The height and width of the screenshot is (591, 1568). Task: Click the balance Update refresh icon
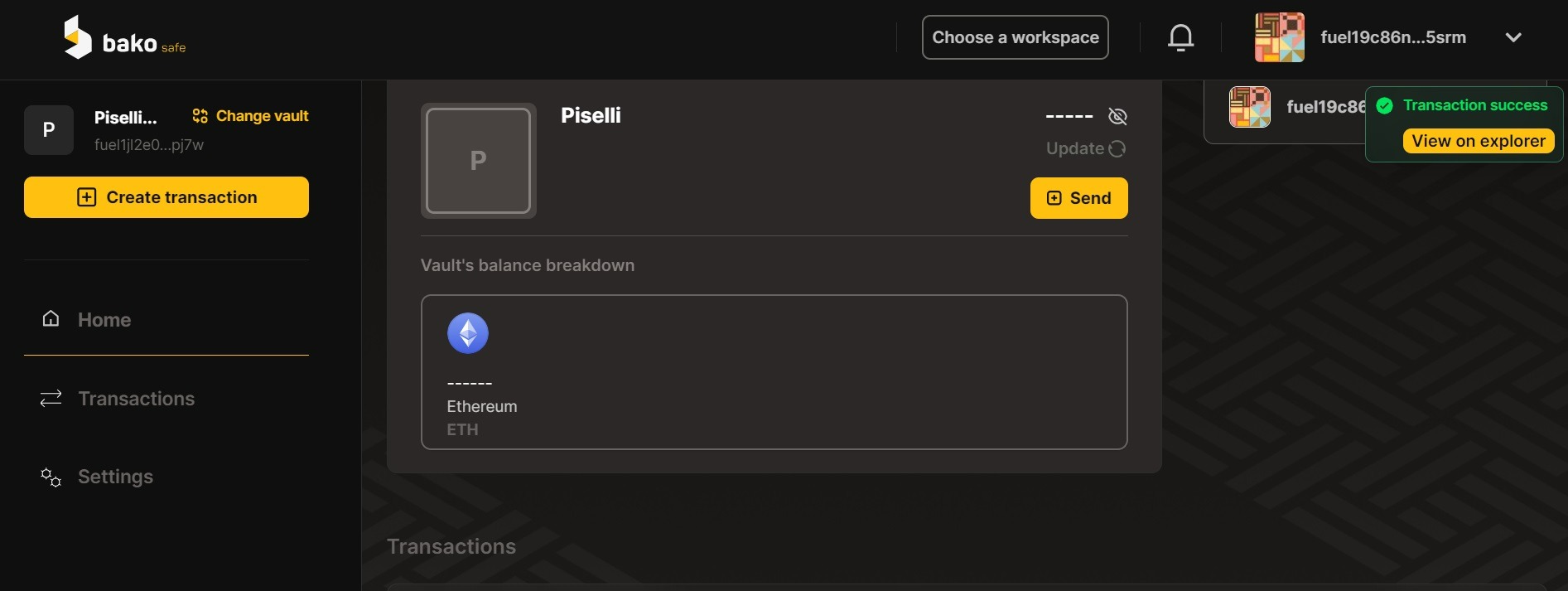click(1117, 148)
